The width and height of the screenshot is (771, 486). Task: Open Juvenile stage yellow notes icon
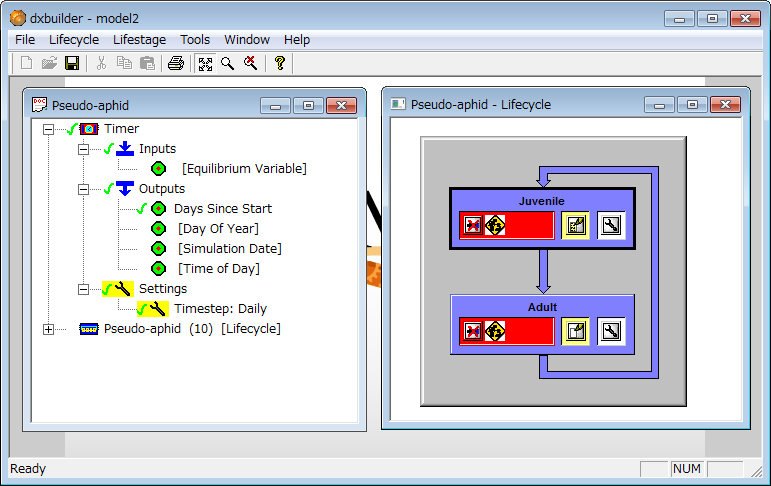pyautogui.click(x=575, y=226)
